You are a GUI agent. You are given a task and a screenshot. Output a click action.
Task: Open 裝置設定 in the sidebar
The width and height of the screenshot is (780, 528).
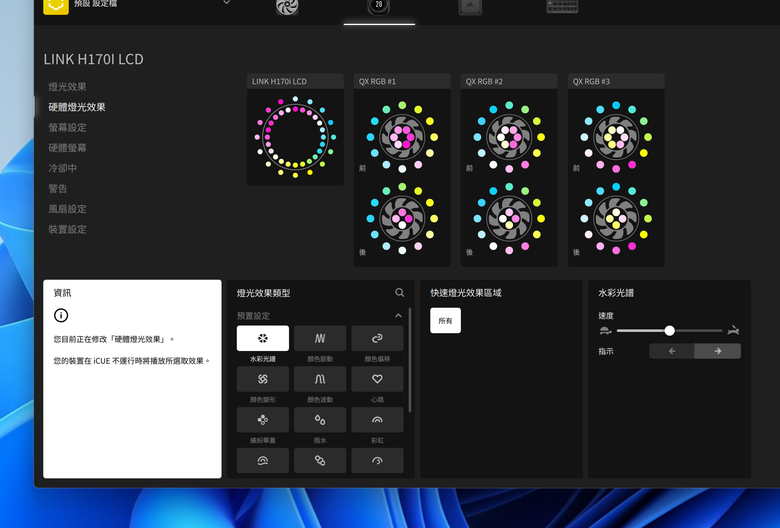coord(67,229)
